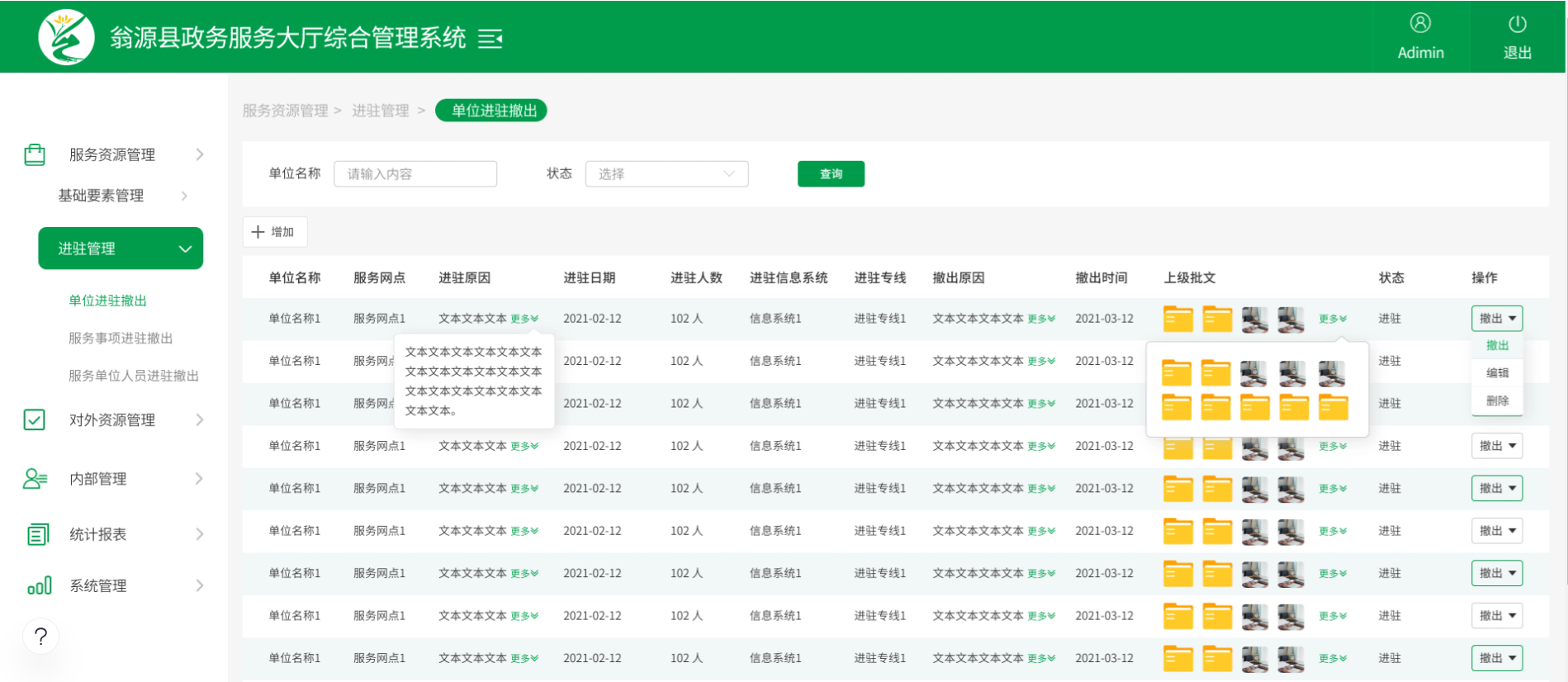Viewport: 1568px width, 682px height.
Task: Expand the 内部管理 sidebar section
Action: (200, 479)
